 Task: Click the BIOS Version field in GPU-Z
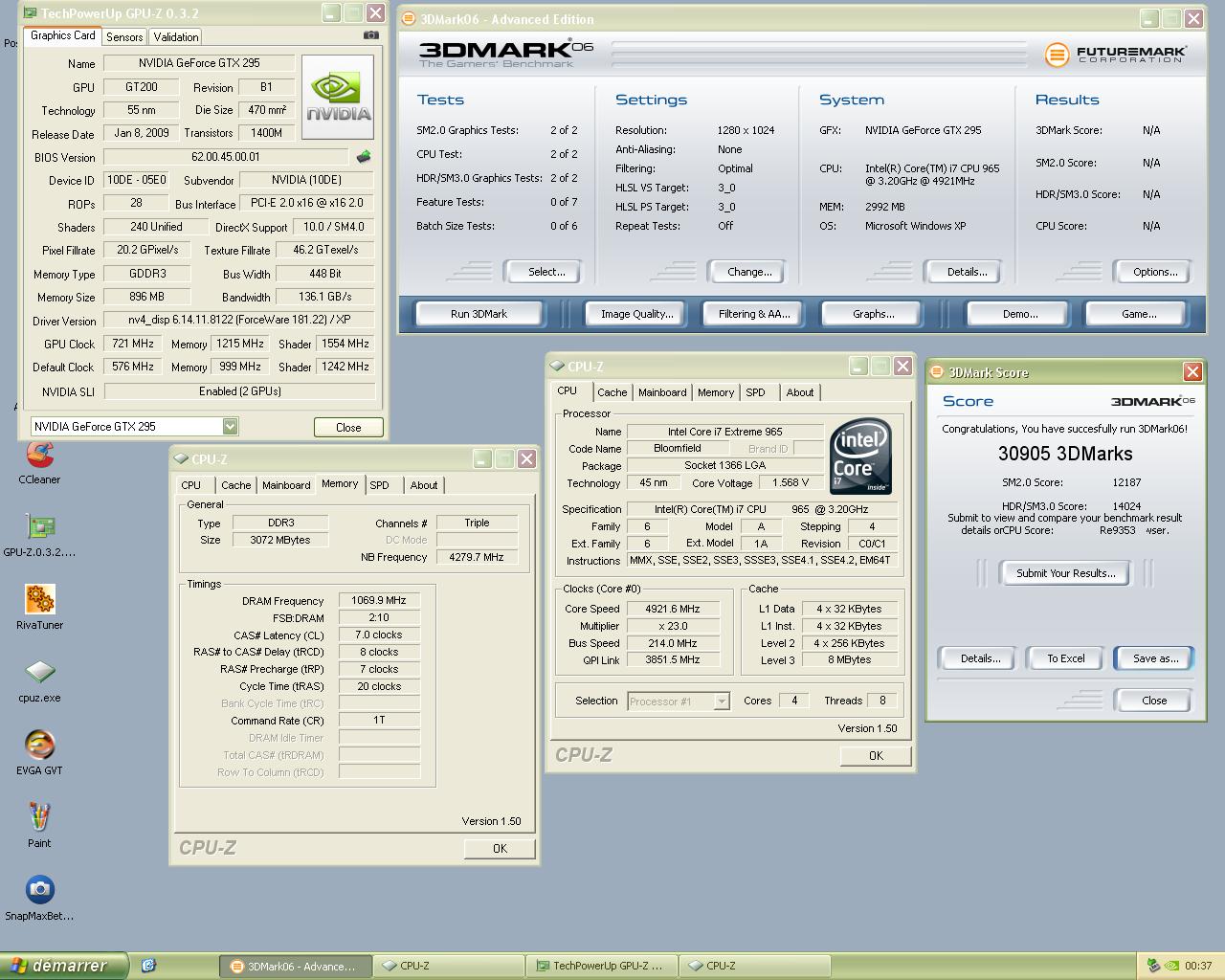tap(226, 157)
